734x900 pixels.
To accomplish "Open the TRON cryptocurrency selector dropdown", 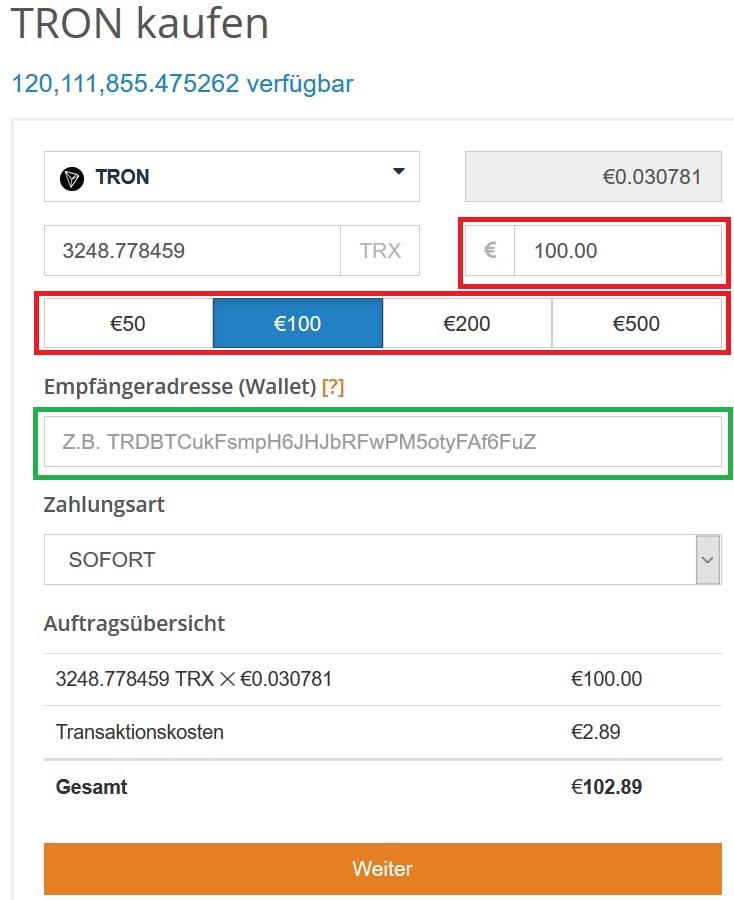I will (232, 176).
